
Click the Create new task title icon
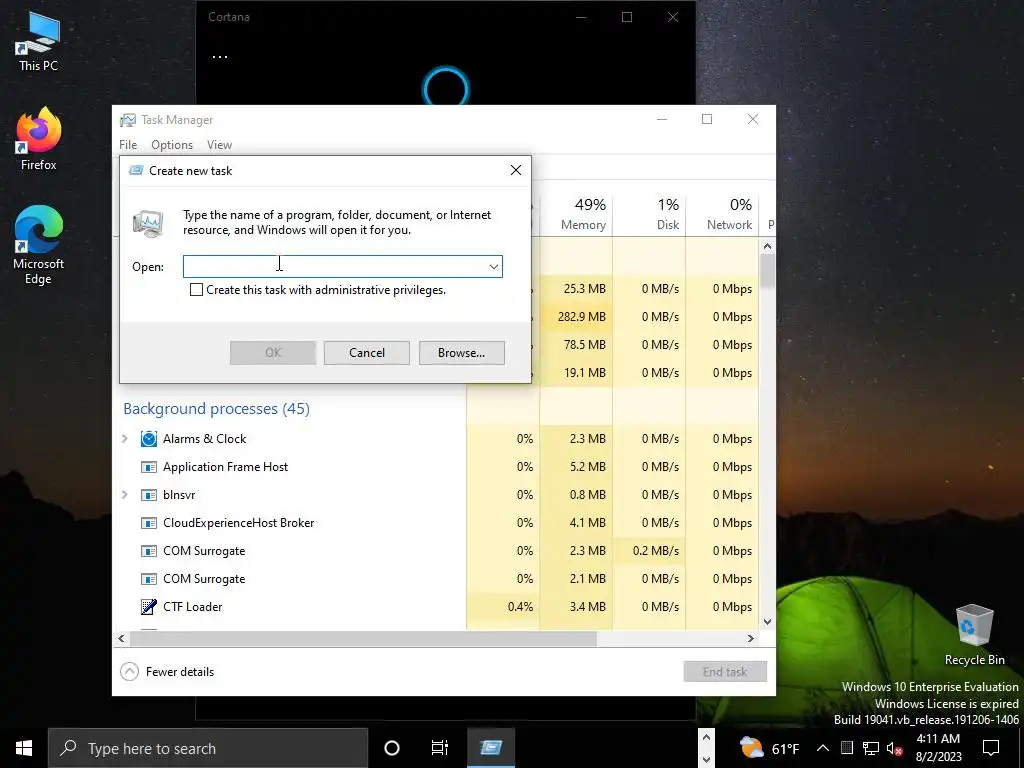(136, 170)
